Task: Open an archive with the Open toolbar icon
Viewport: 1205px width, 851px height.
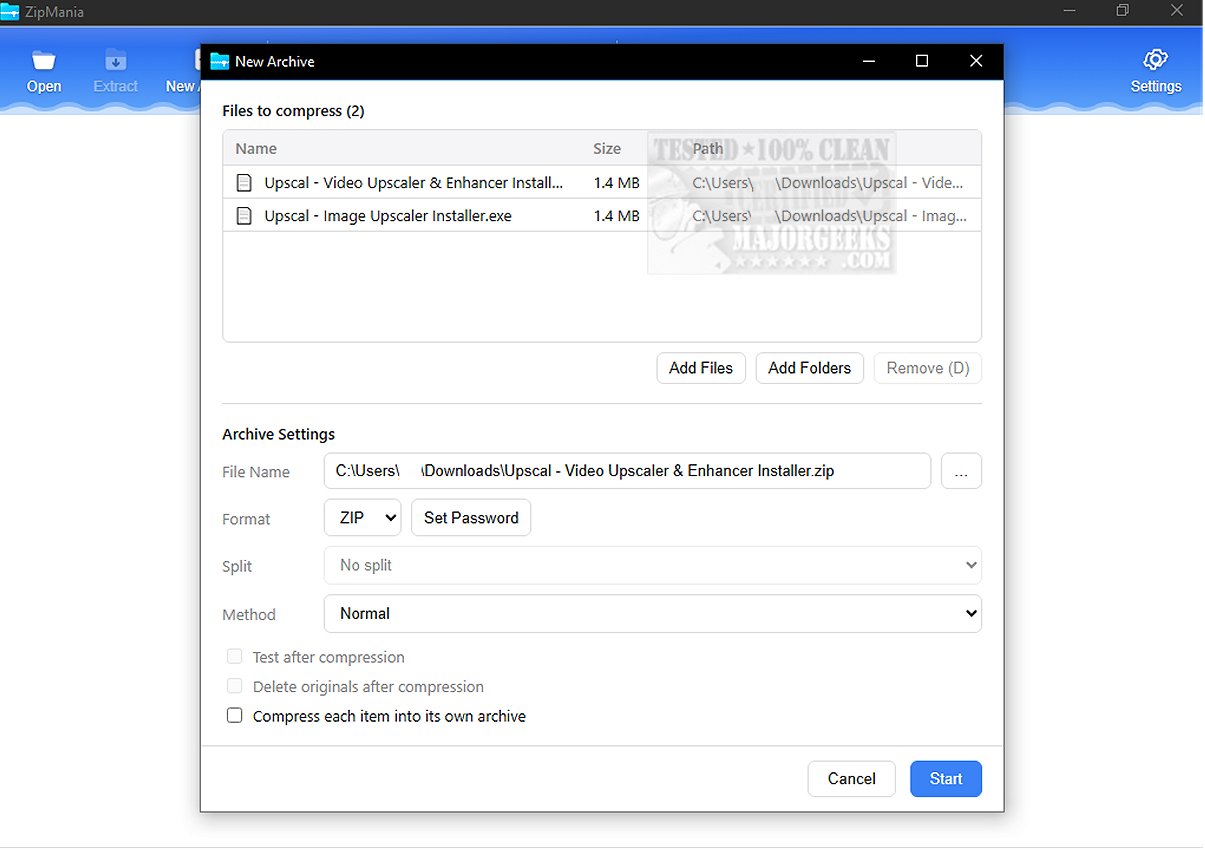Action: 44,71
